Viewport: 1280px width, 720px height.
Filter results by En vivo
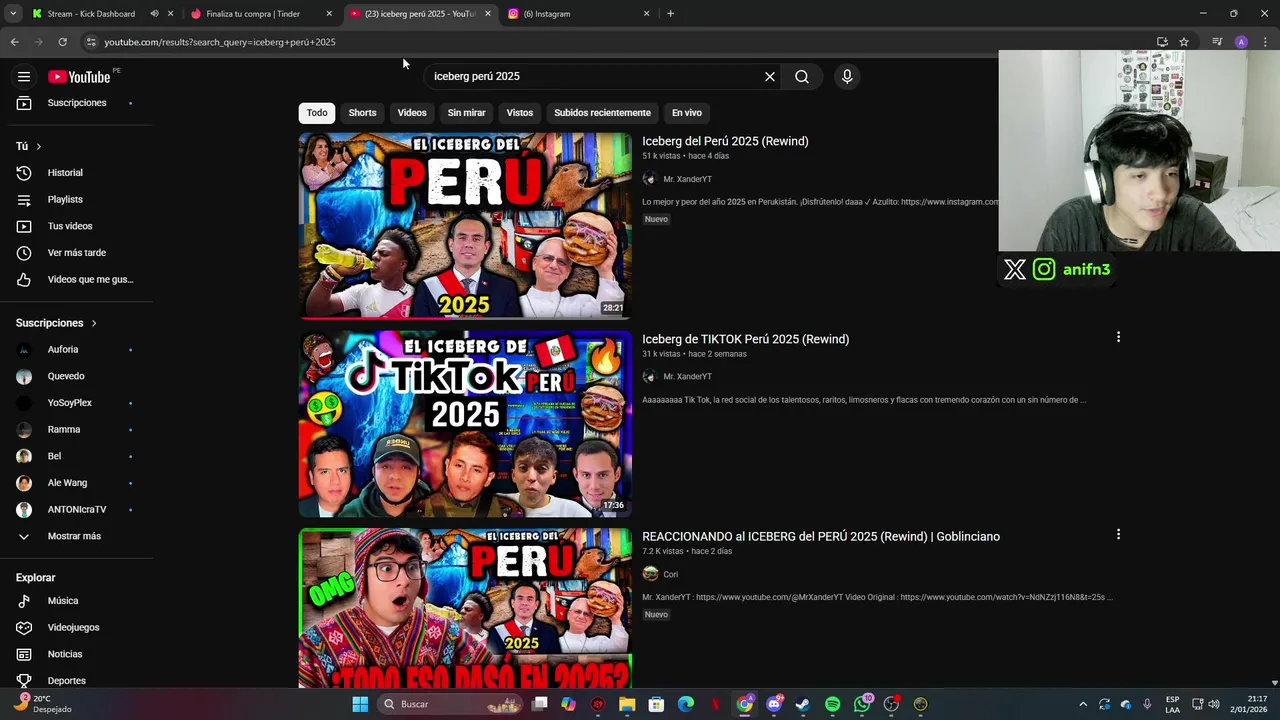point(686,113)
